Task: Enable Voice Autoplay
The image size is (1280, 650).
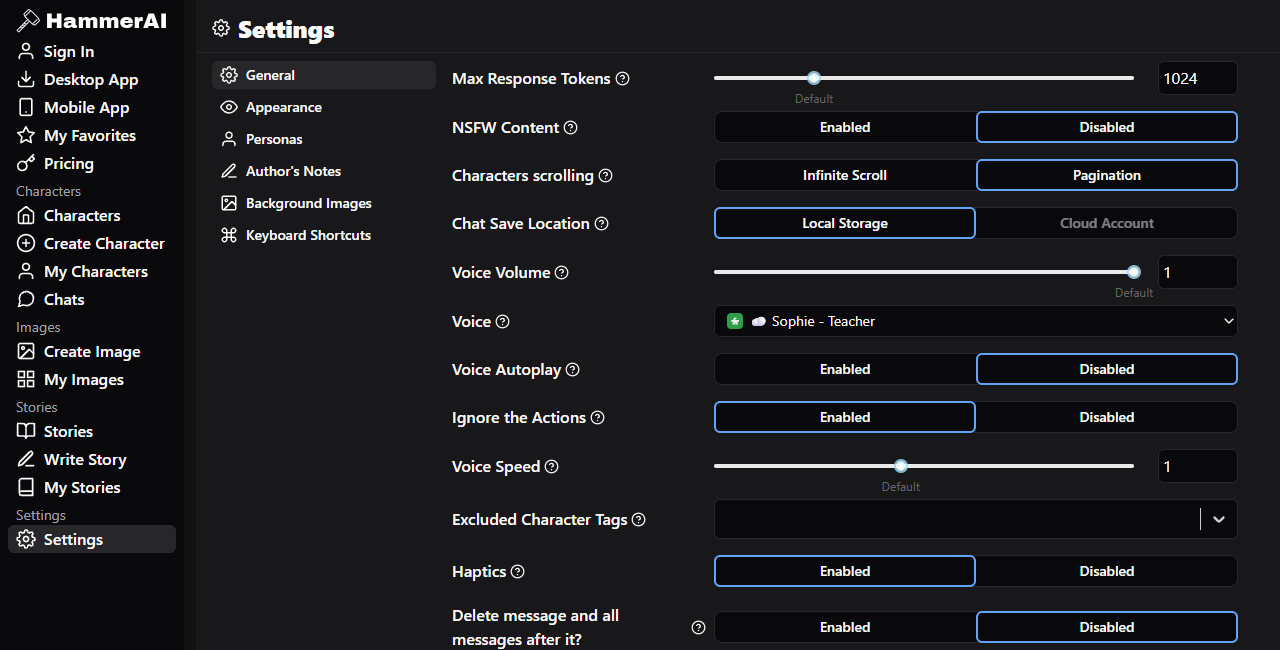Action: click(845, 369)
